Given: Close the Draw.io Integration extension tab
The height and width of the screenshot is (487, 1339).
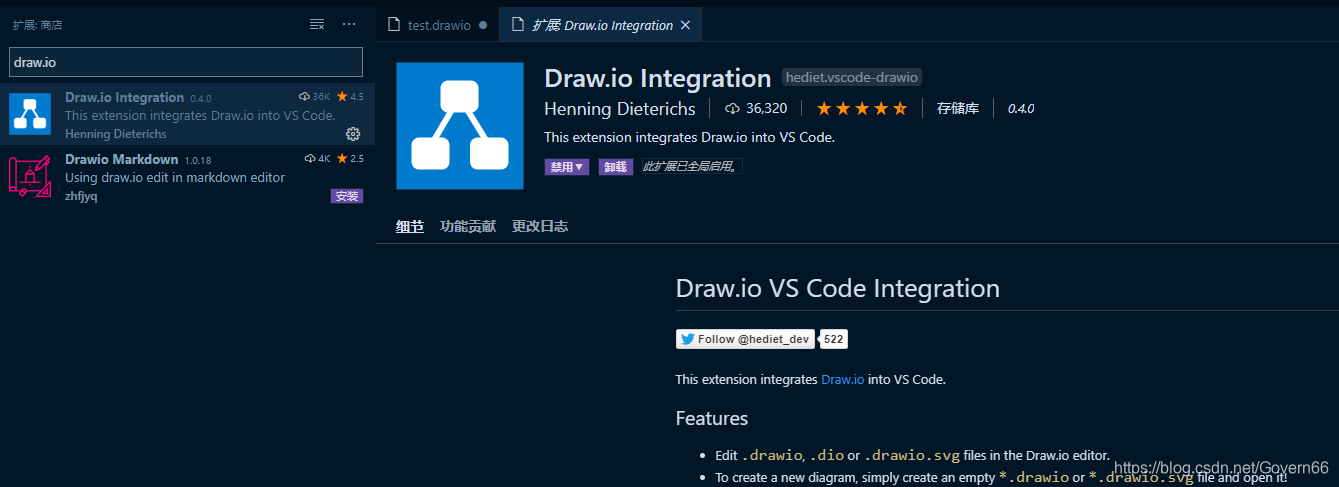Looking at the screenshot, I should click(x=685, y=26).
